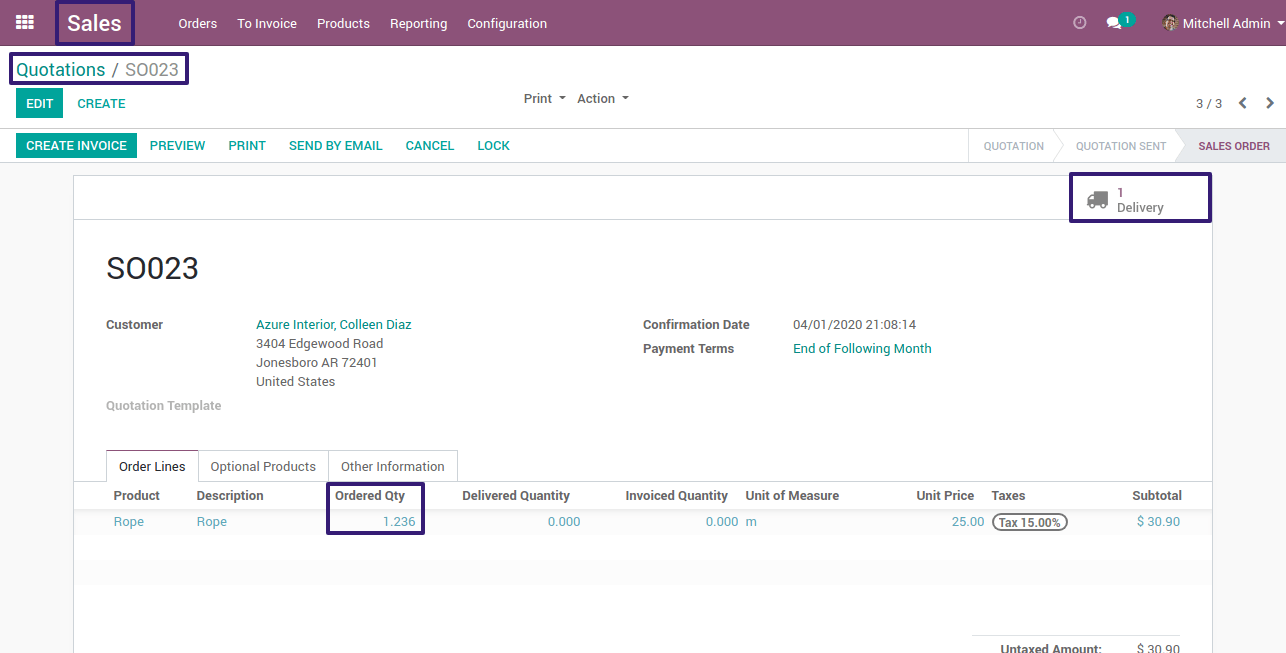Click the delivery truck icon
The image size is (1286, 653).
point(1097,200)
